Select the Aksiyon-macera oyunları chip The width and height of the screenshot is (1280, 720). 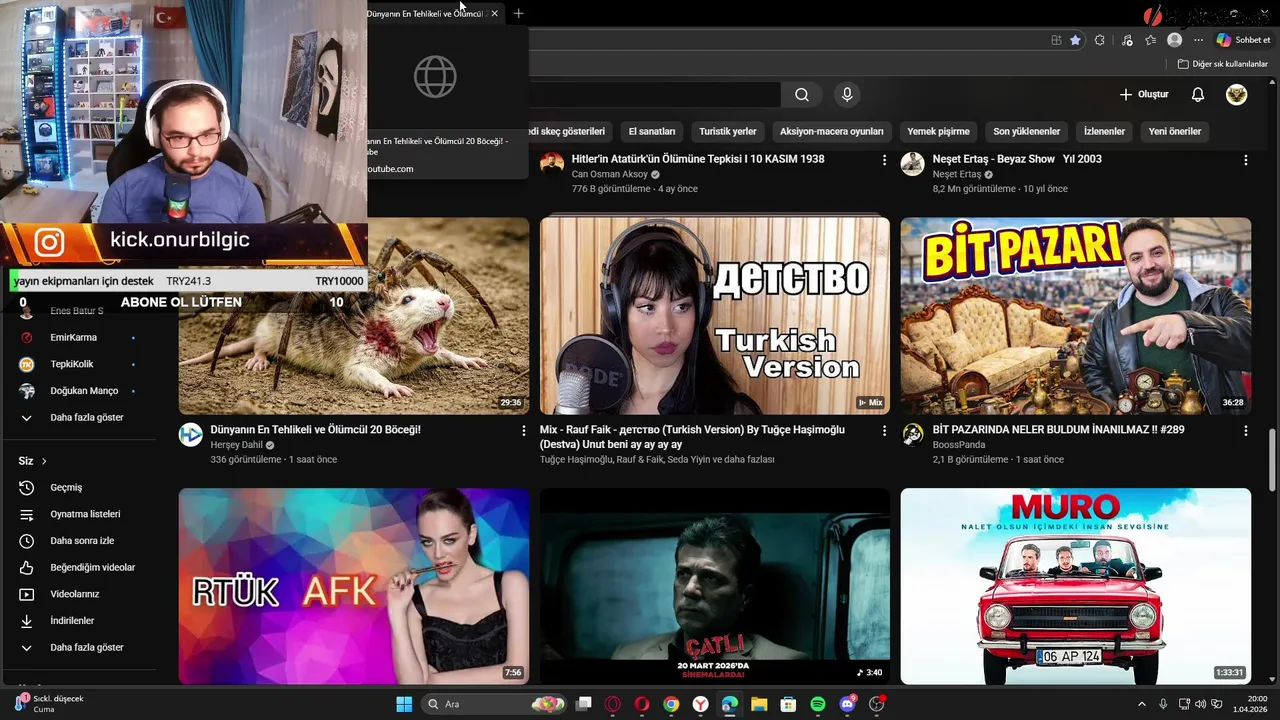(832, 131)
